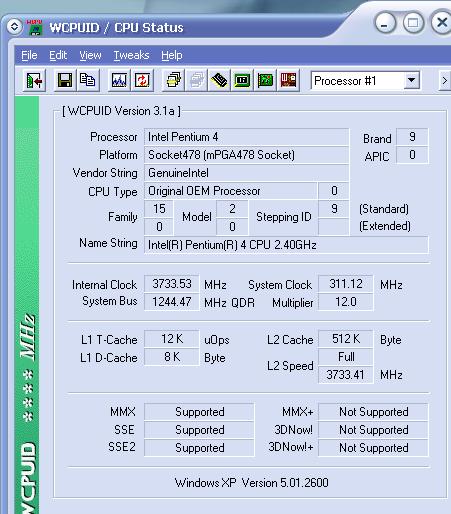451x514 pixels.
Task: Click the L2 Cache value 512 K
Action: [346, 339]
